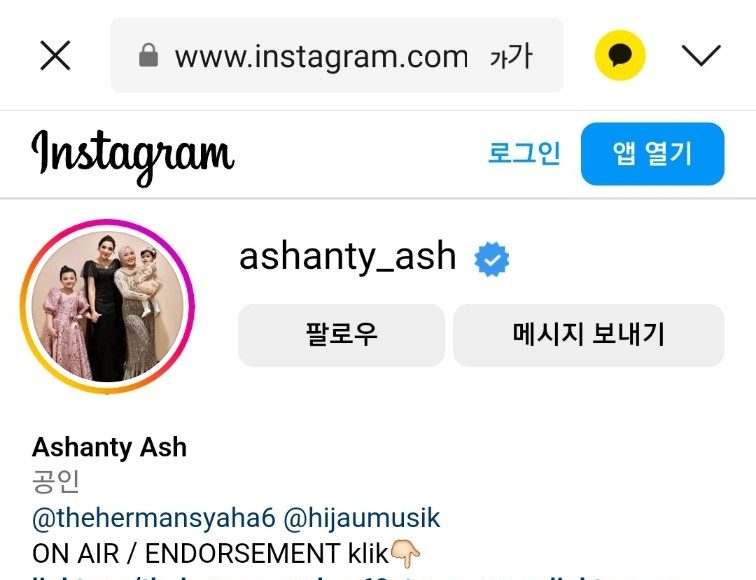This screenshot has height=580, width=756.
Task: Tap the blue 앱 열기 button
Action: 652,154
